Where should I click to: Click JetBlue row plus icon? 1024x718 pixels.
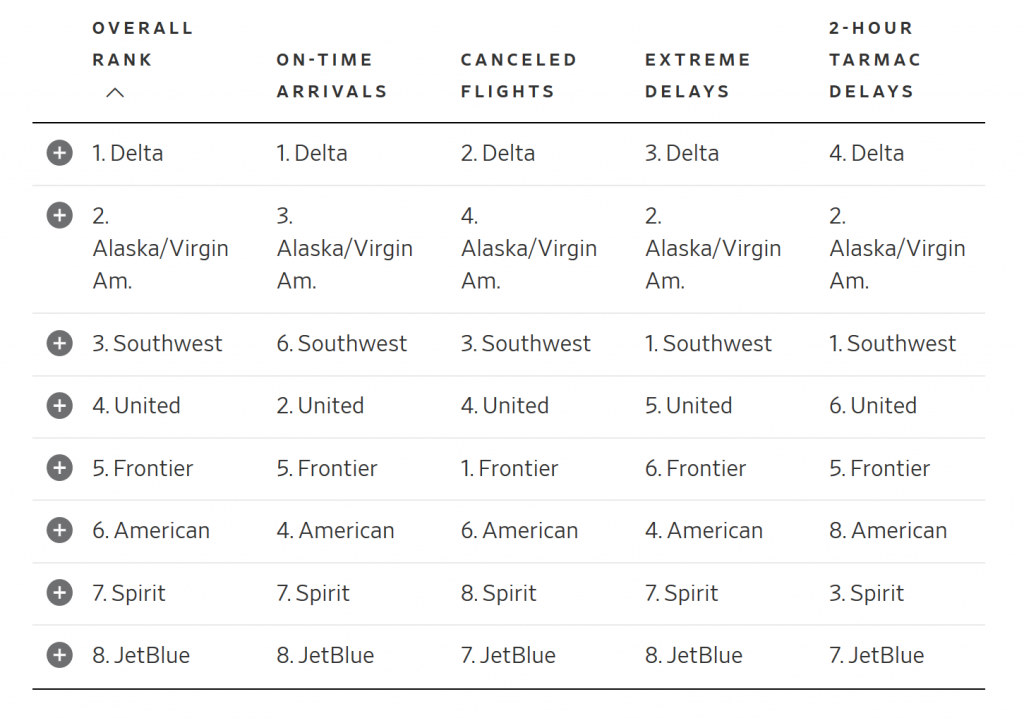coord(59,655)
